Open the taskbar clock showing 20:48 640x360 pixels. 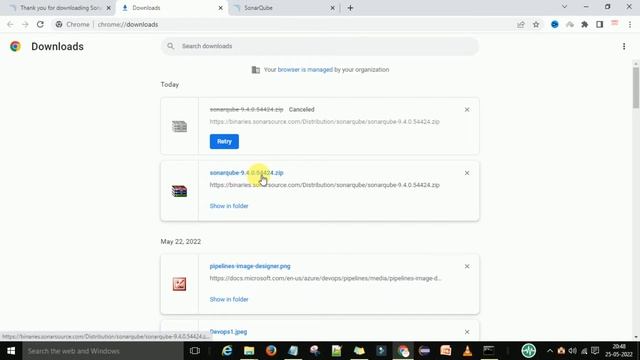[619, 351]
